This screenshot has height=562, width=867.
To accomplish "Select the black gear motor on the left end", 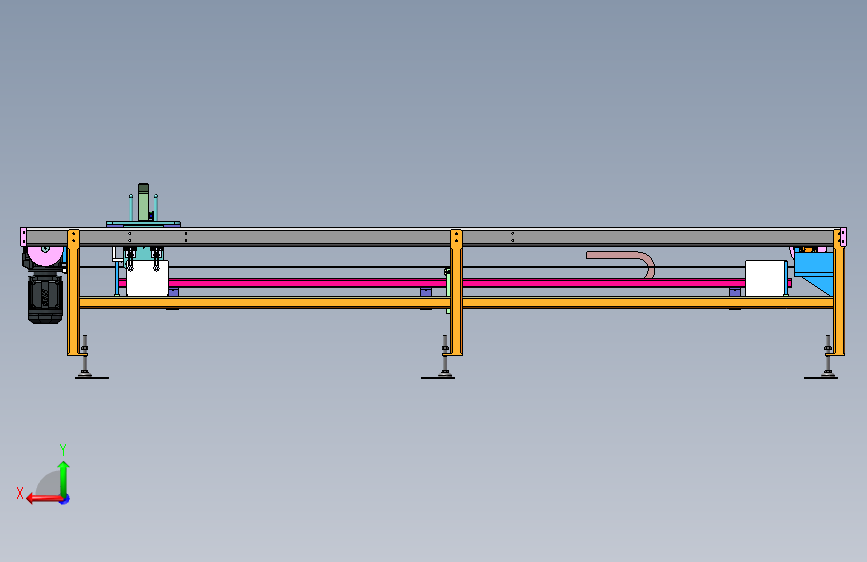I will tap(45, 299).
